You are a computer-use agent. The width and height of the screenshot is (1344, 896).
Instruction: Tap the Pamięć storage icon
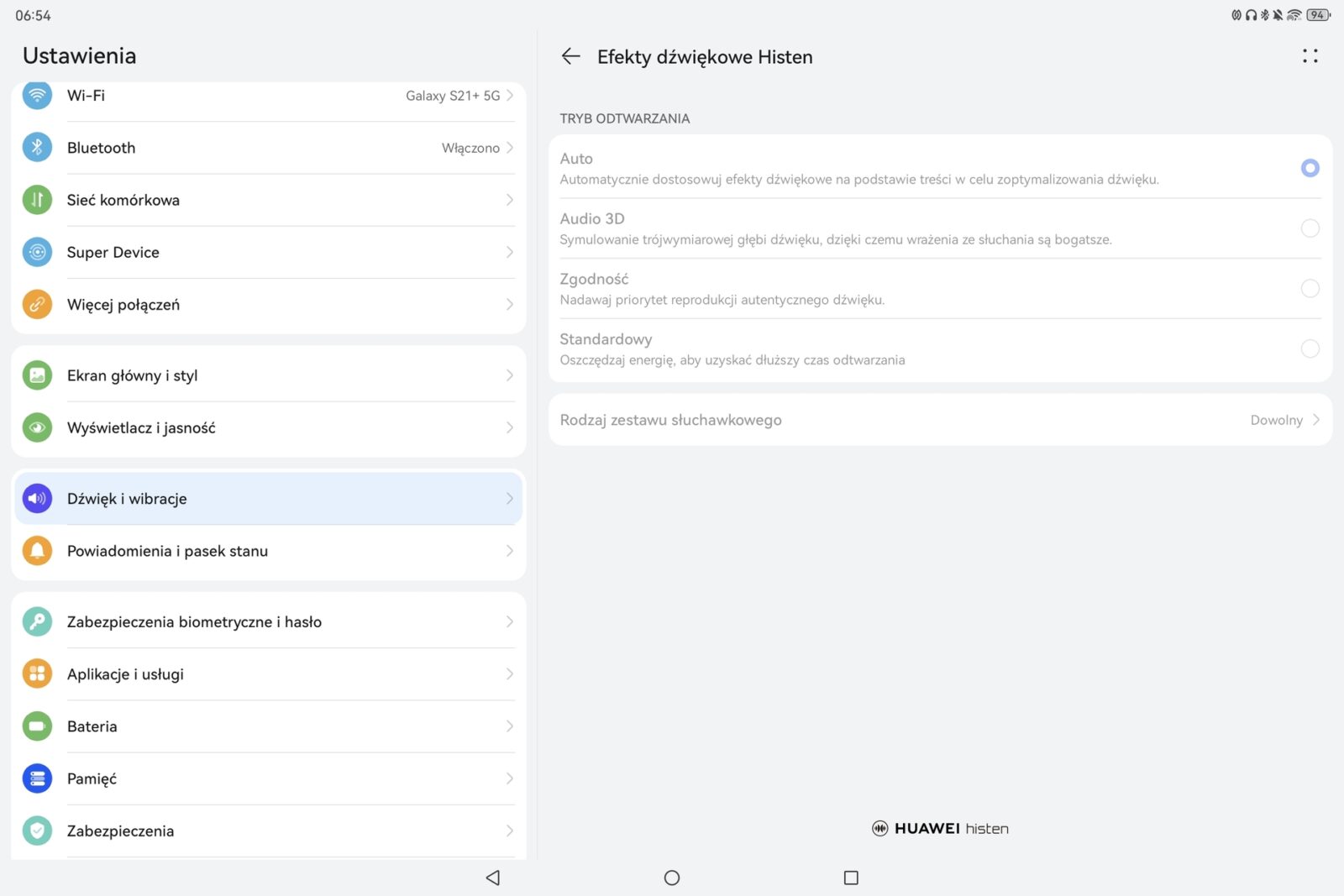pyautogui.click(x=37, y=778)
